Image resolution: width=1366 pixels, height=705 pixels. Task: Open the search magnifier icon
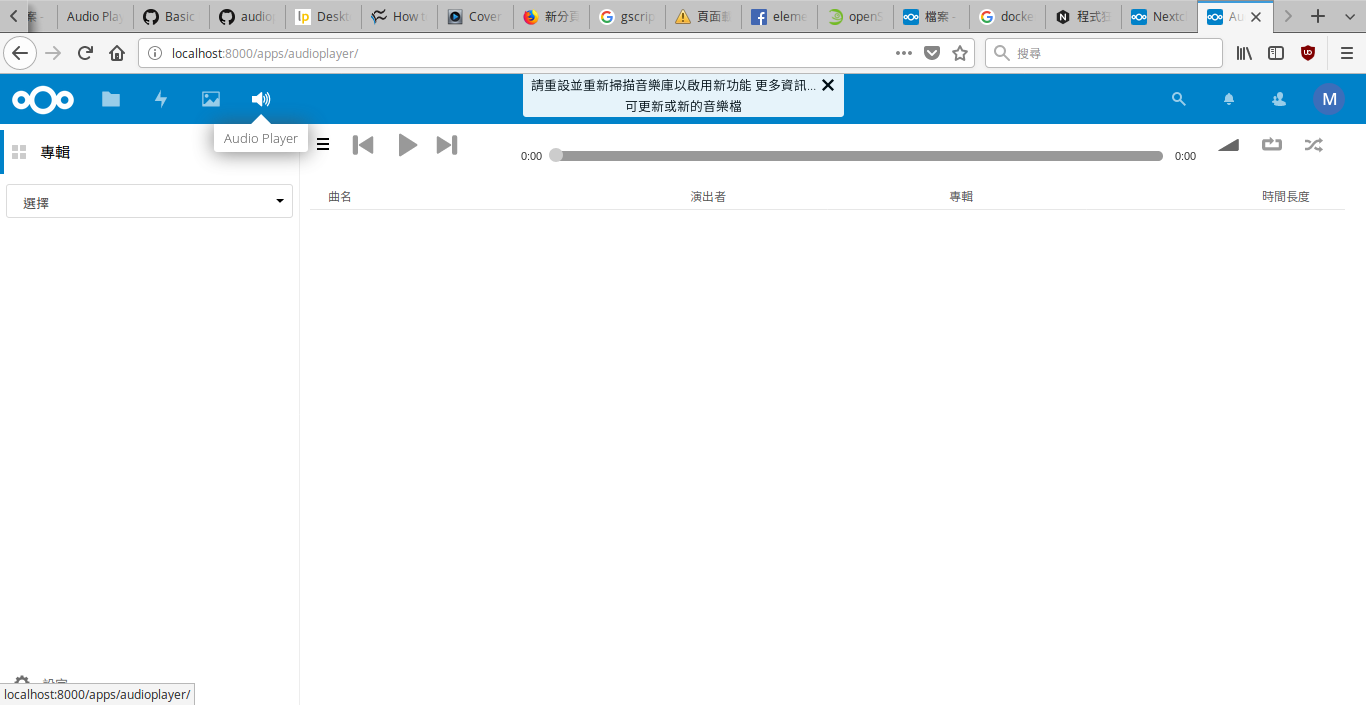[x=1178, y=98]
